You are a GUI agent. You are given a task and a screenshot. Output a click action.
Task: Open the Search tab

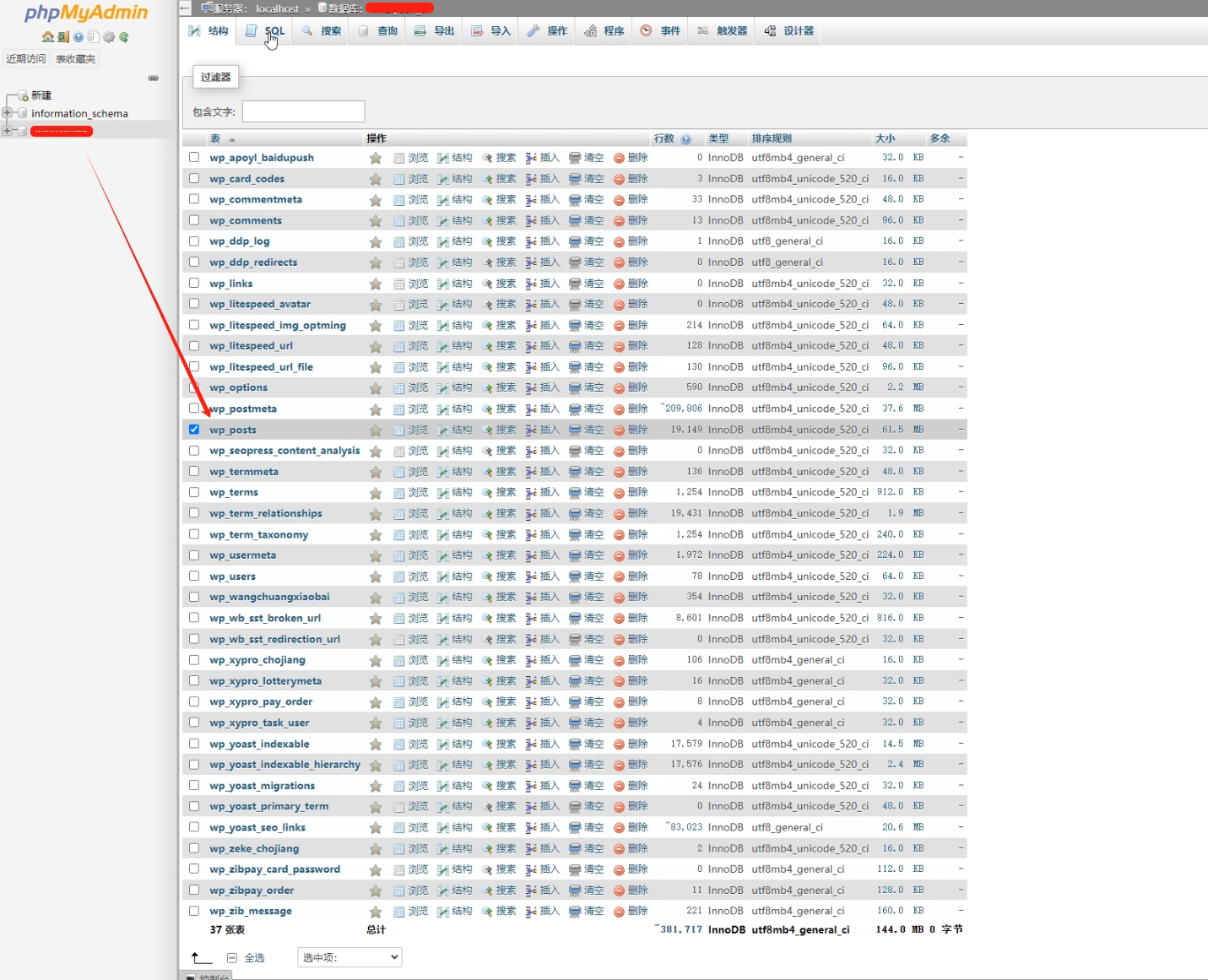(322, 31)
